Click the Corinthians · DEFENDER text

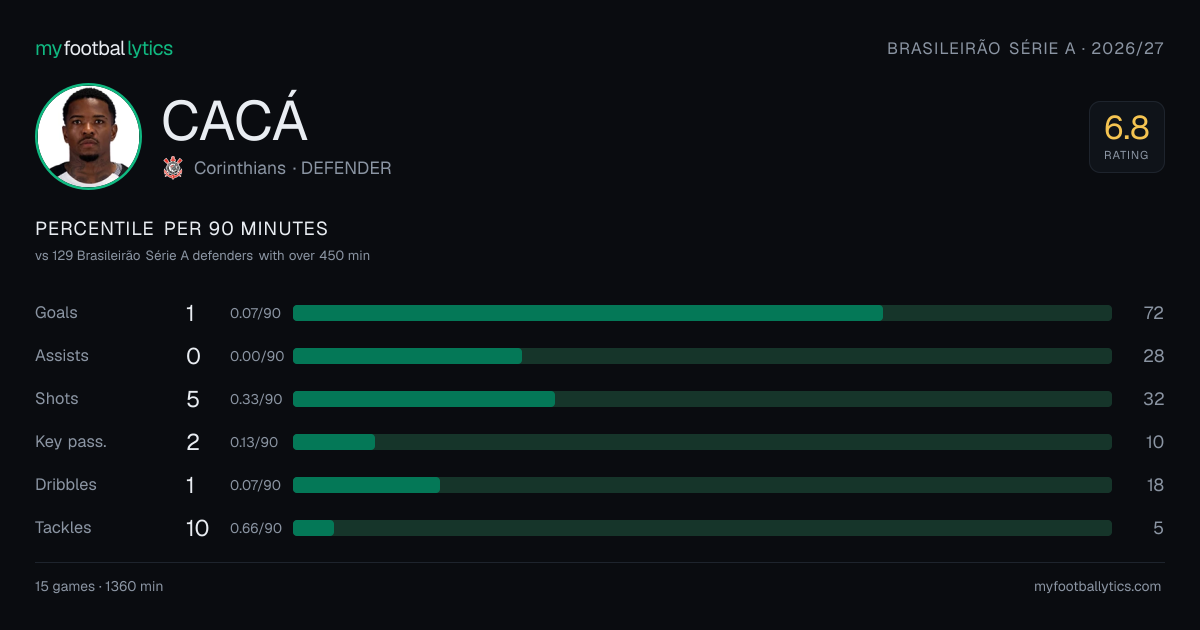[x=293, y=168]
